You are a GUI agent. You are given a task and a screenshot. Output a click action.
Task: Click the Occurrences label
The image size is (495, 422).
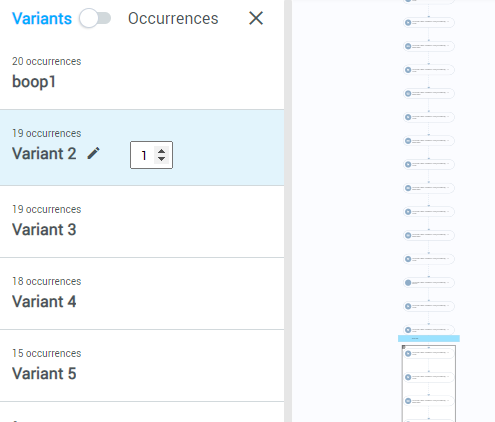173,18
